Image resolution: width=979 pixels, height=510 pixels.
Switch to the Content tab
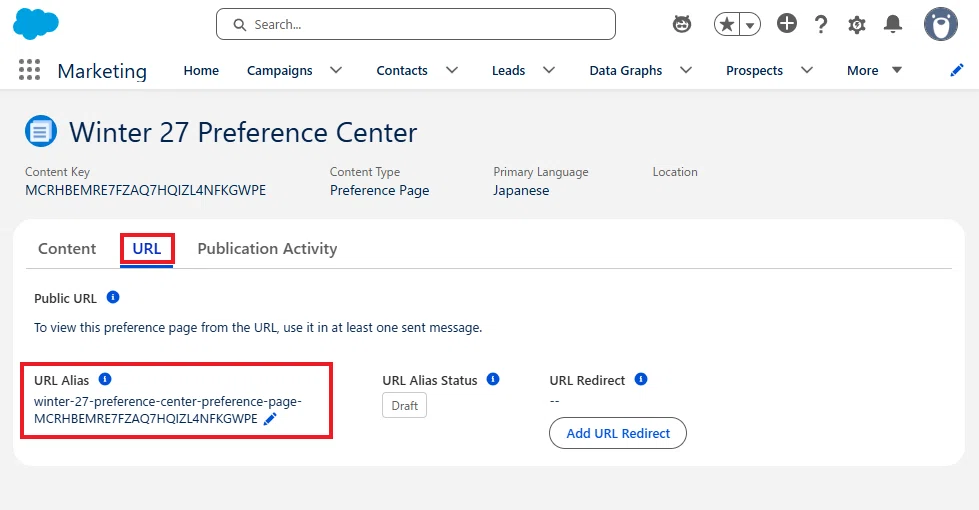tap(67, 248)
